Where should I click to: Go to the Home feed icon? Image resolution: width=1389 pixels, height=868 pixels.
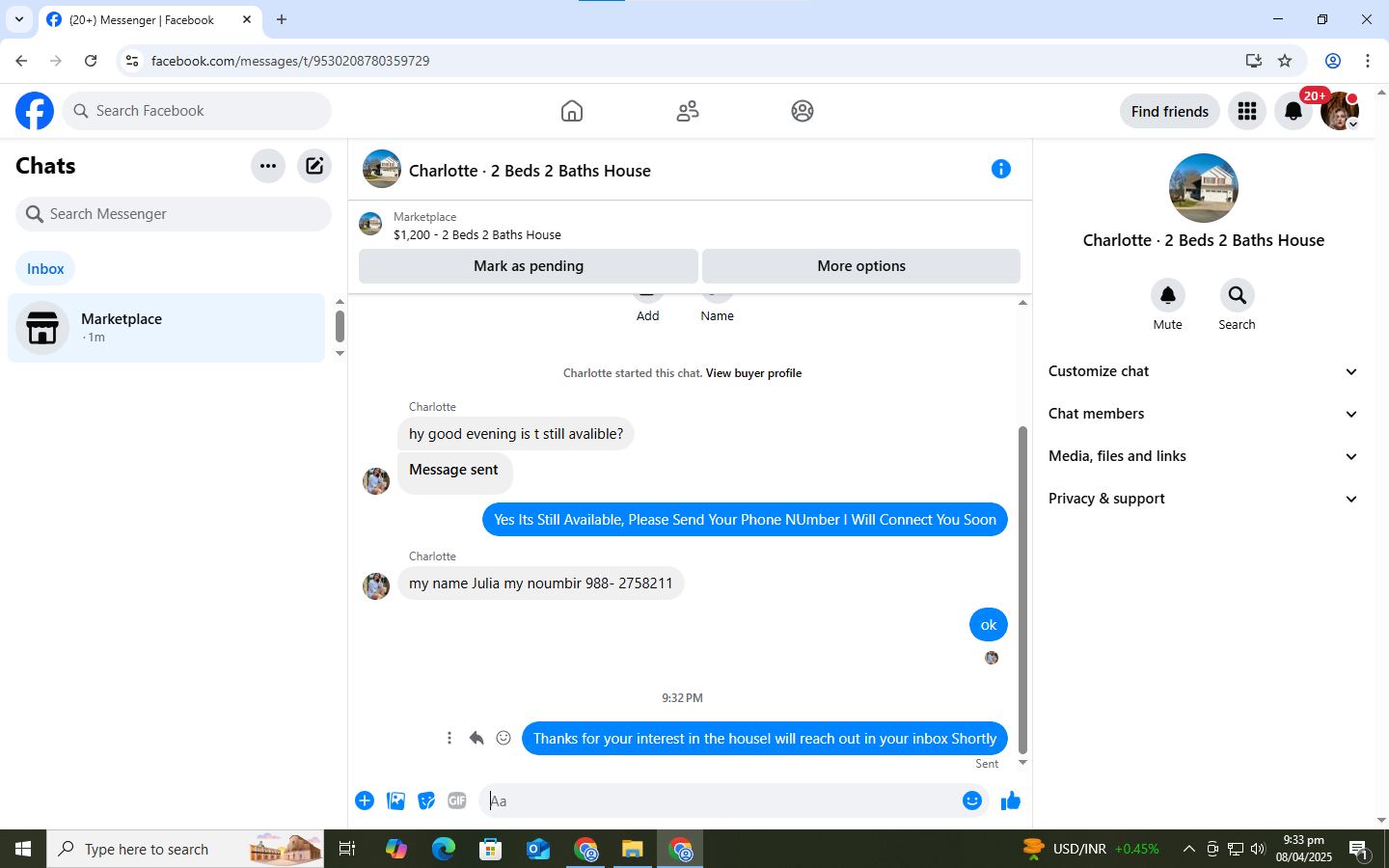click(x=572, y=111)
